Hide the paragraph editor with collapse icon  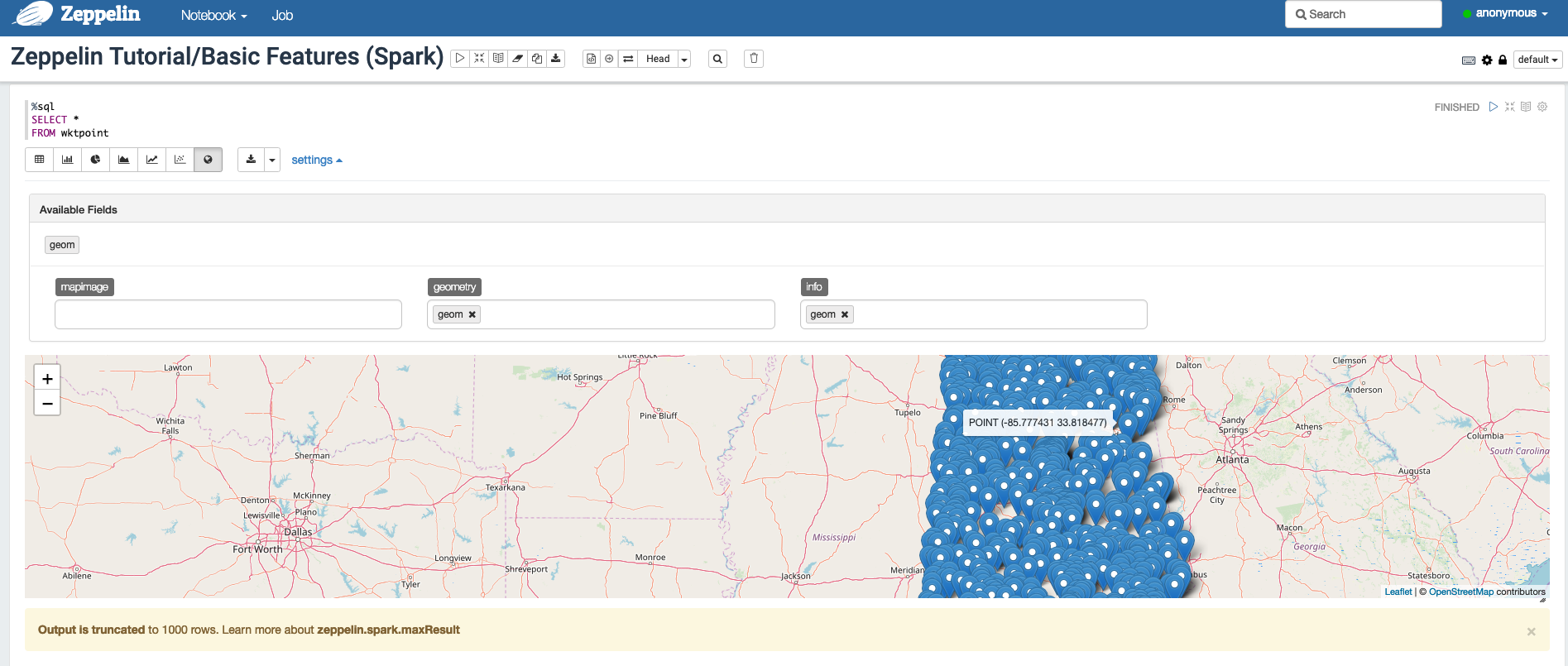(1509, 107)
